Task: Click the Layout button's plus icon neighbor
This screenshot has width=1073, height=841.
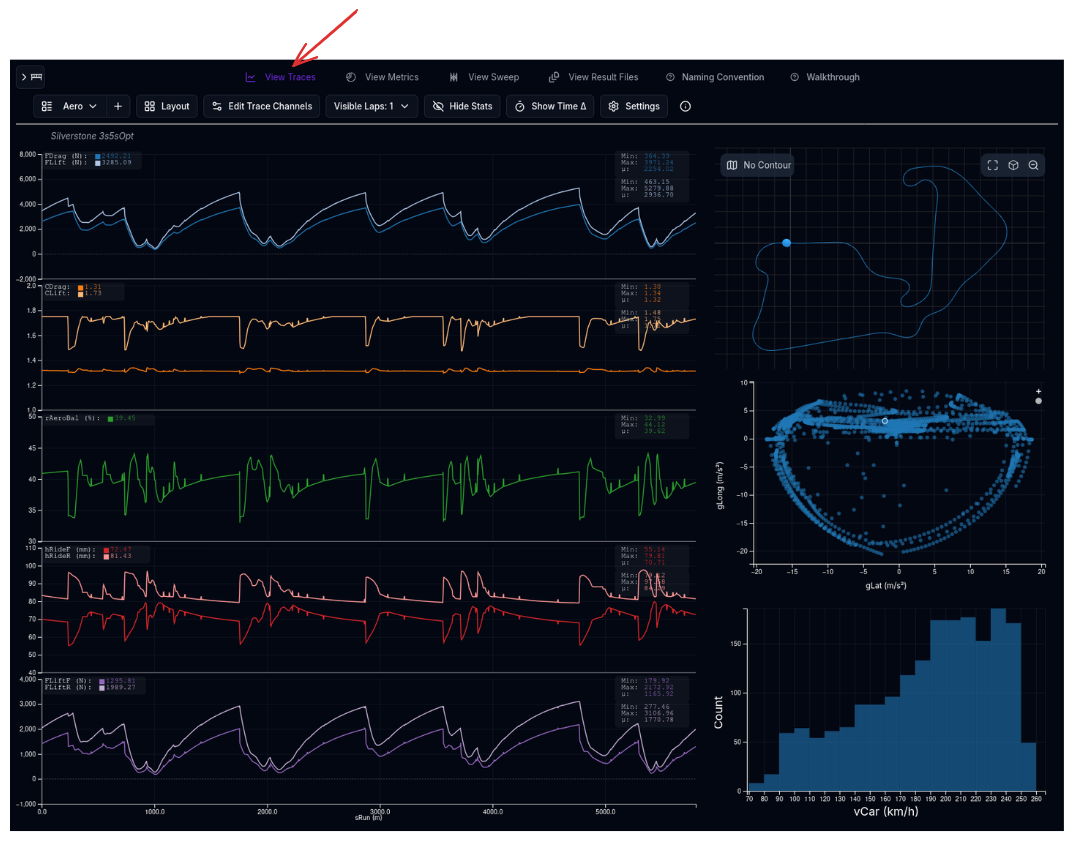Action: coord(118,106)
